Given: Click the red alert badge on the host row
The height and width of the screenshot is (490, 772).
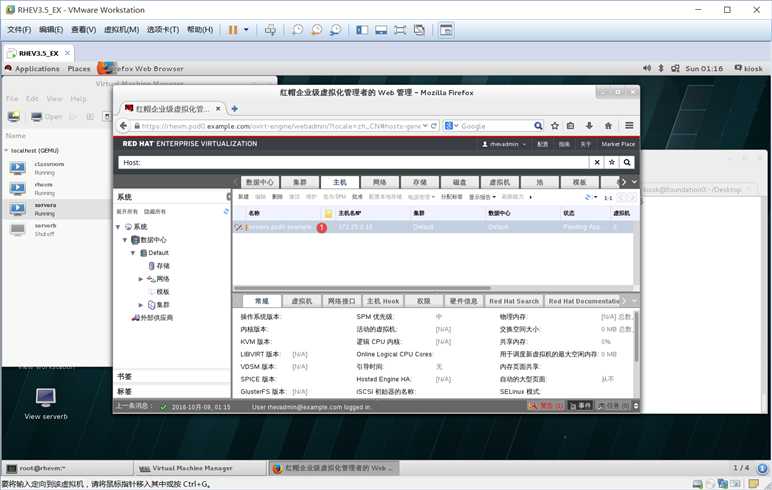Looking at the screenshot, I should 322,228.
